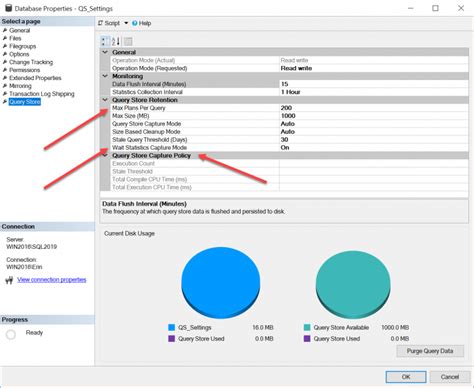The image size is (474, 388).
Task: Select the Extended Properties page
Action: (x=35, y=78)
